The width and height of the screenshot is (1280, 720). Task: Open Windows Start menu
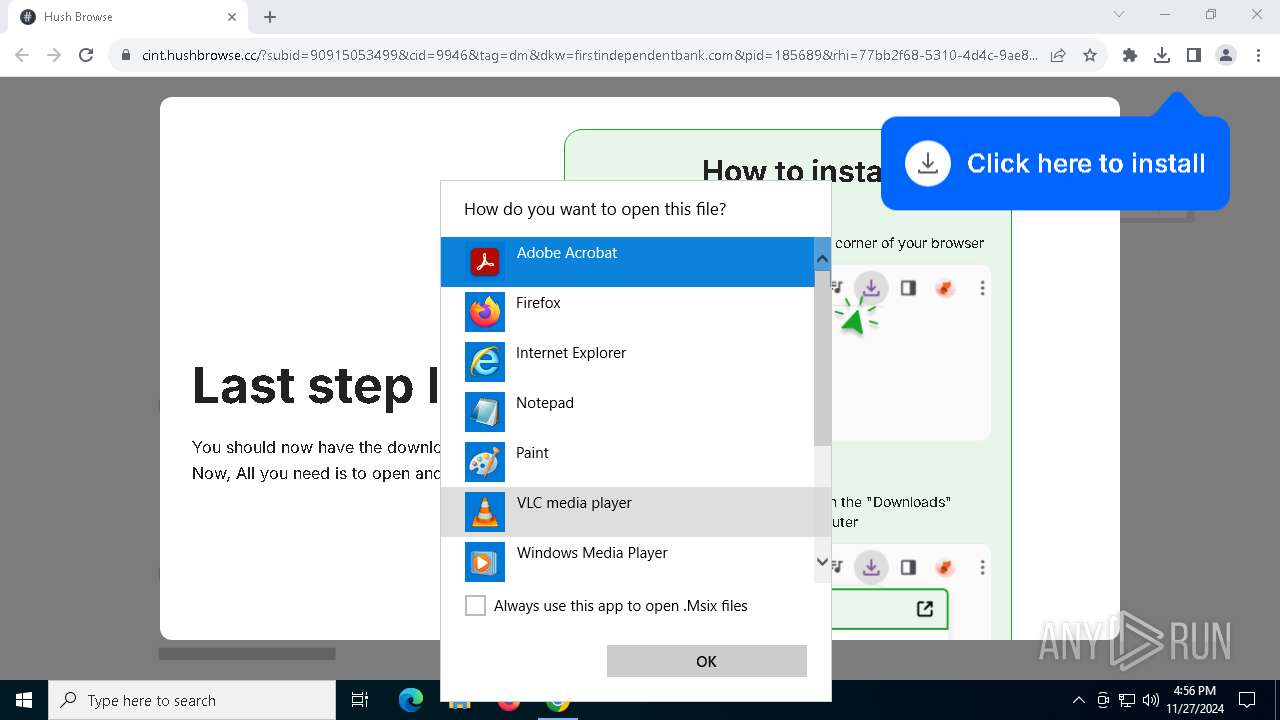(x=24, y=700)
